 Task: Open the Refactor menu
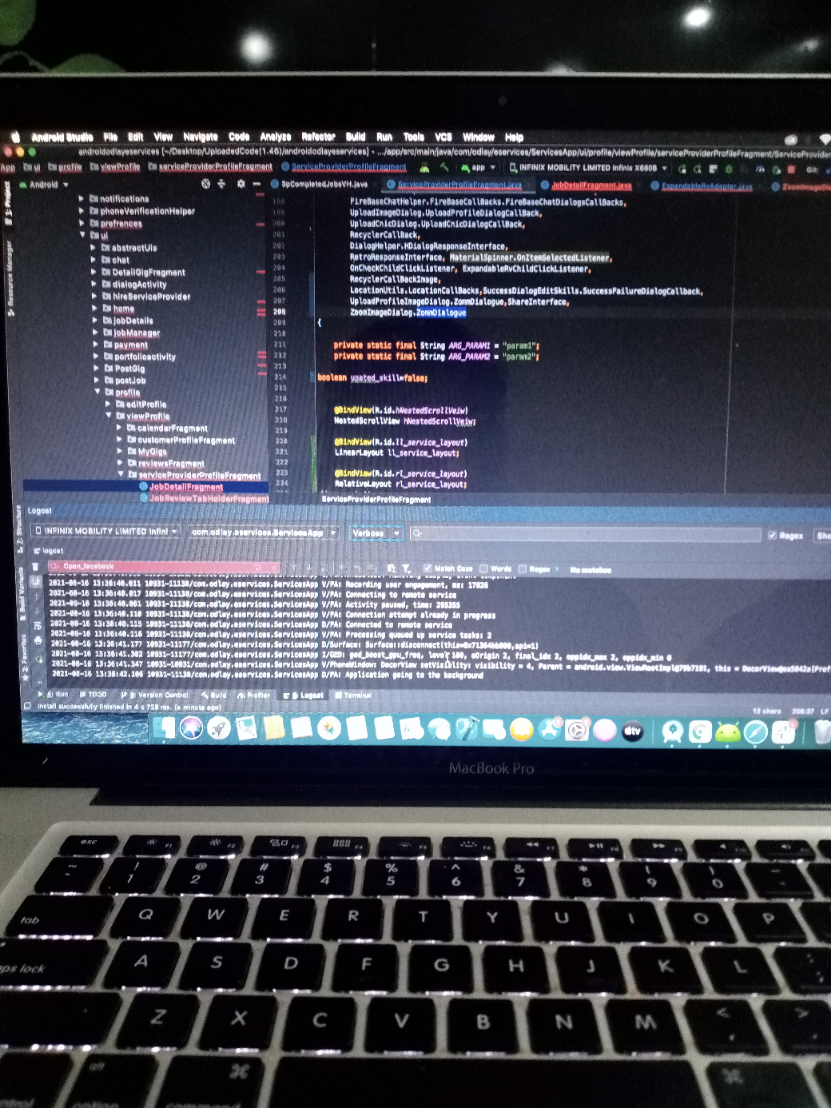click(318, 136)
